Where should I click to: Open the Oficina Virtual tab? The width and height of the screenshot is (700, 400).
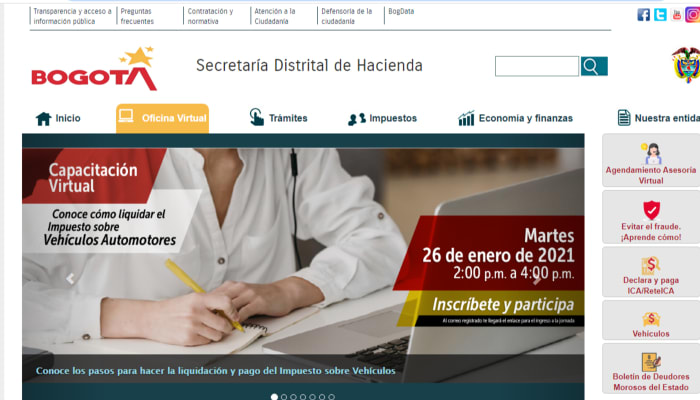[x=162, y=118]
